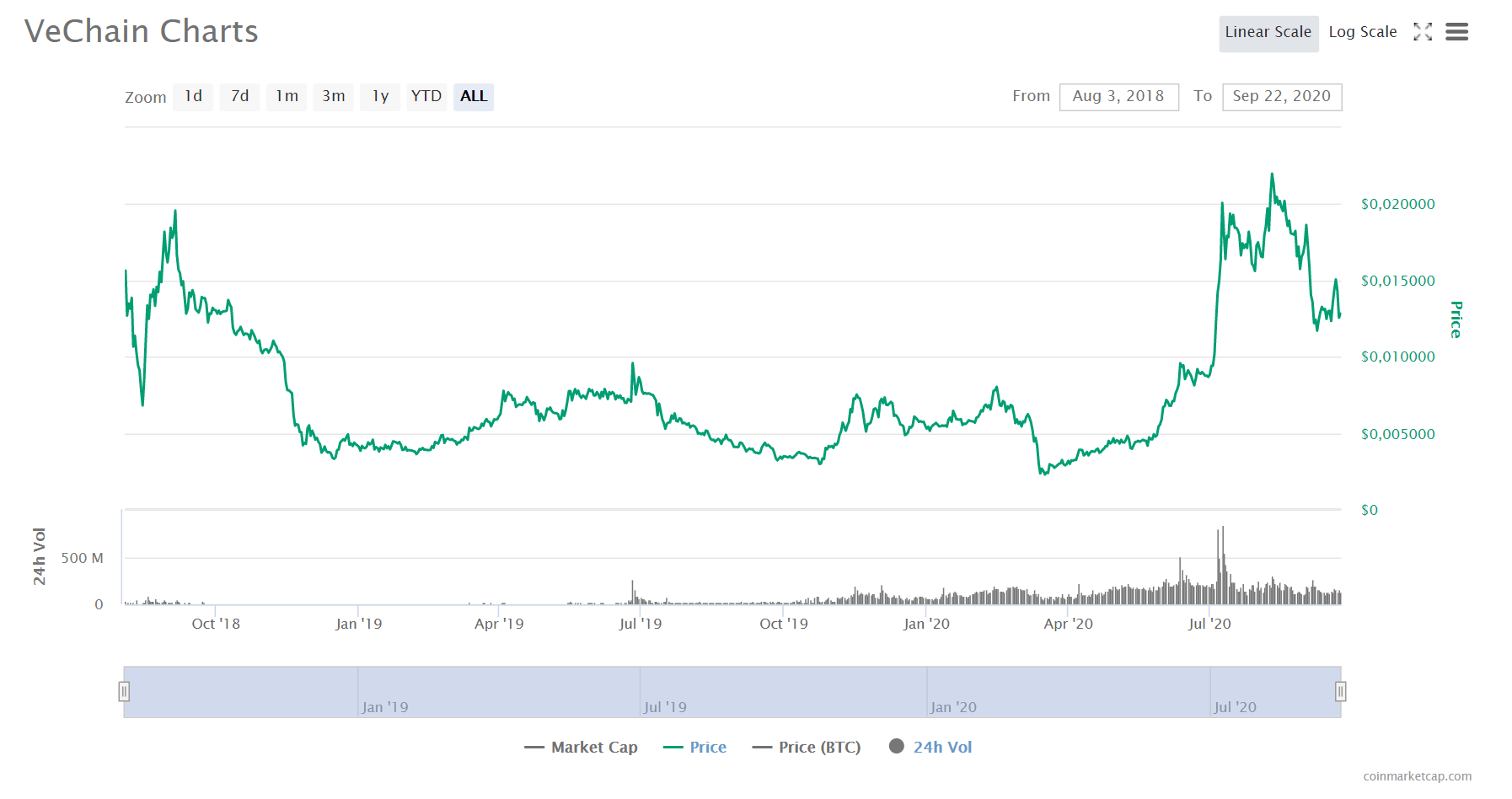The height and width of the screenshot is (799, 1512).
Task: Edit the From date field Aug 3, 2018
Action: coord(1118,96)
